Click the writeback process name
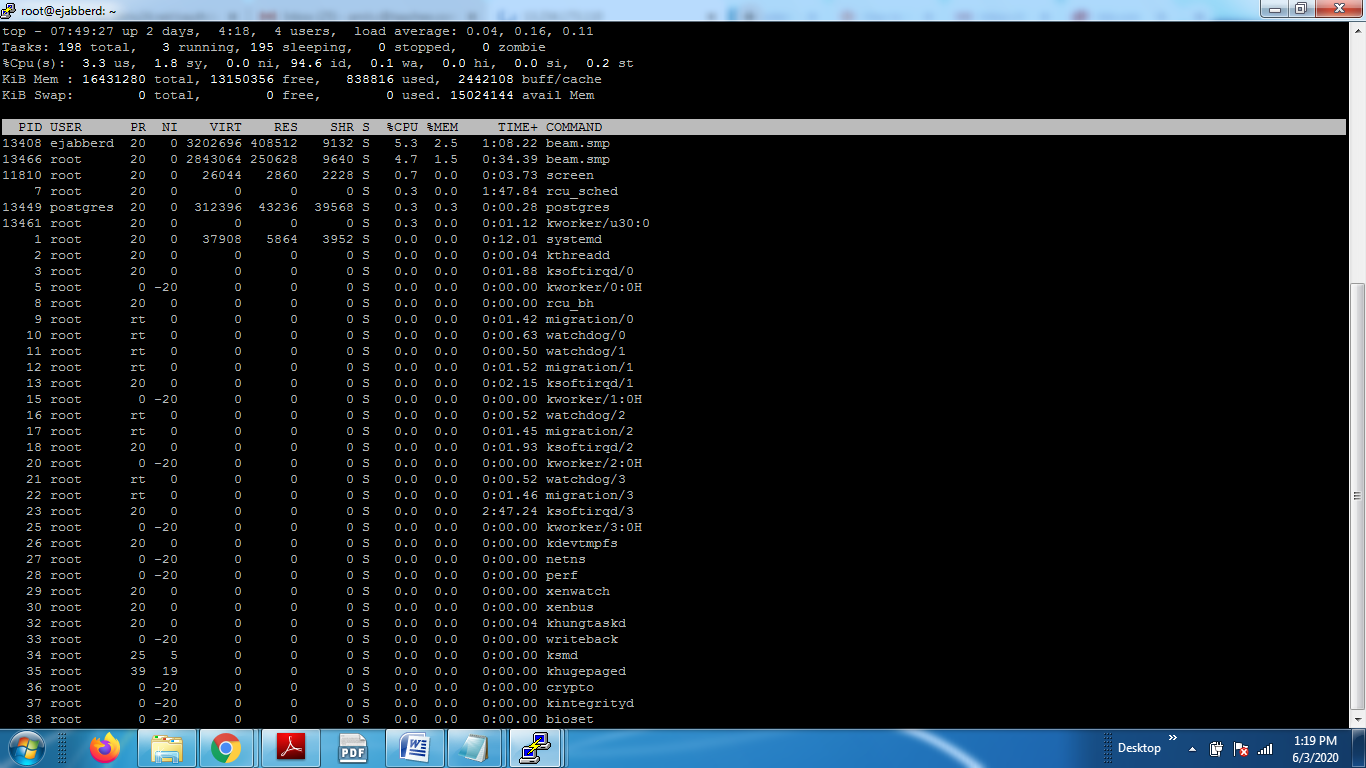 [582, 639]
